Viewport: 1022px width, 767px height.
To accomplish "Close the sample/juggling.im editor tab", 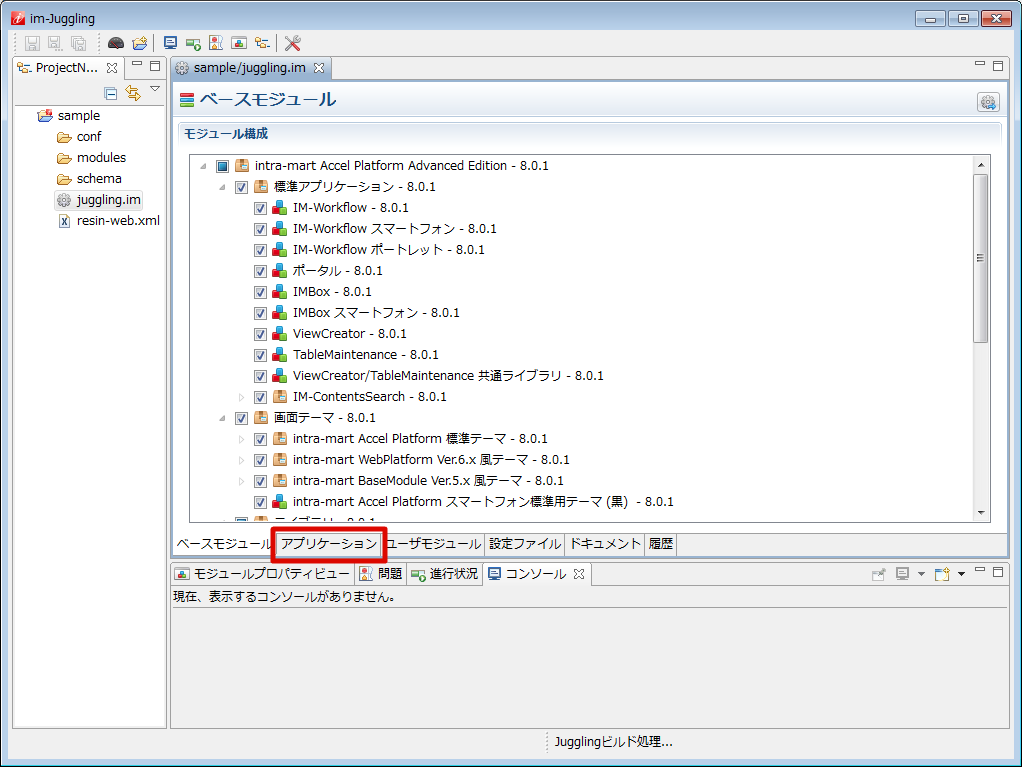I will [319, 68].
